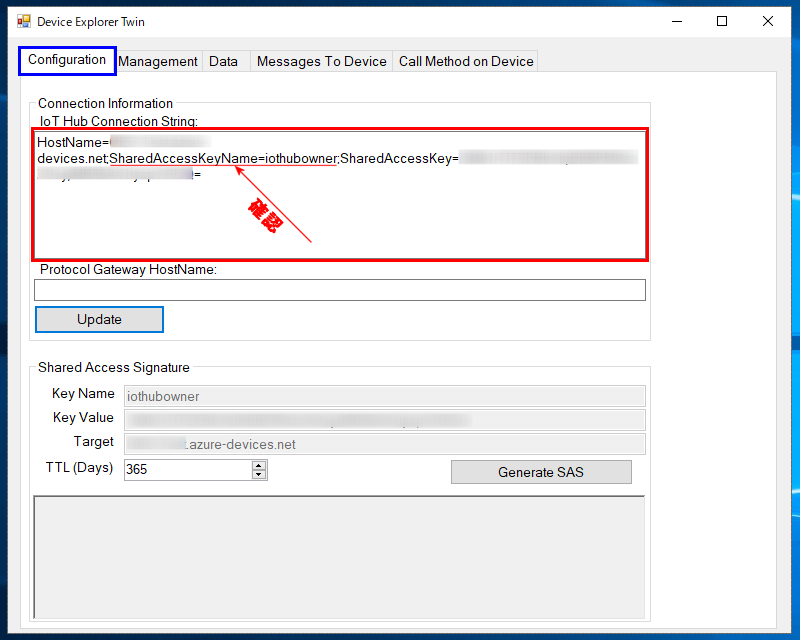Screen dimensions: 800x640
Task: Click the Key Name field showing iothubowner
Action: click(x=384, y=397)
